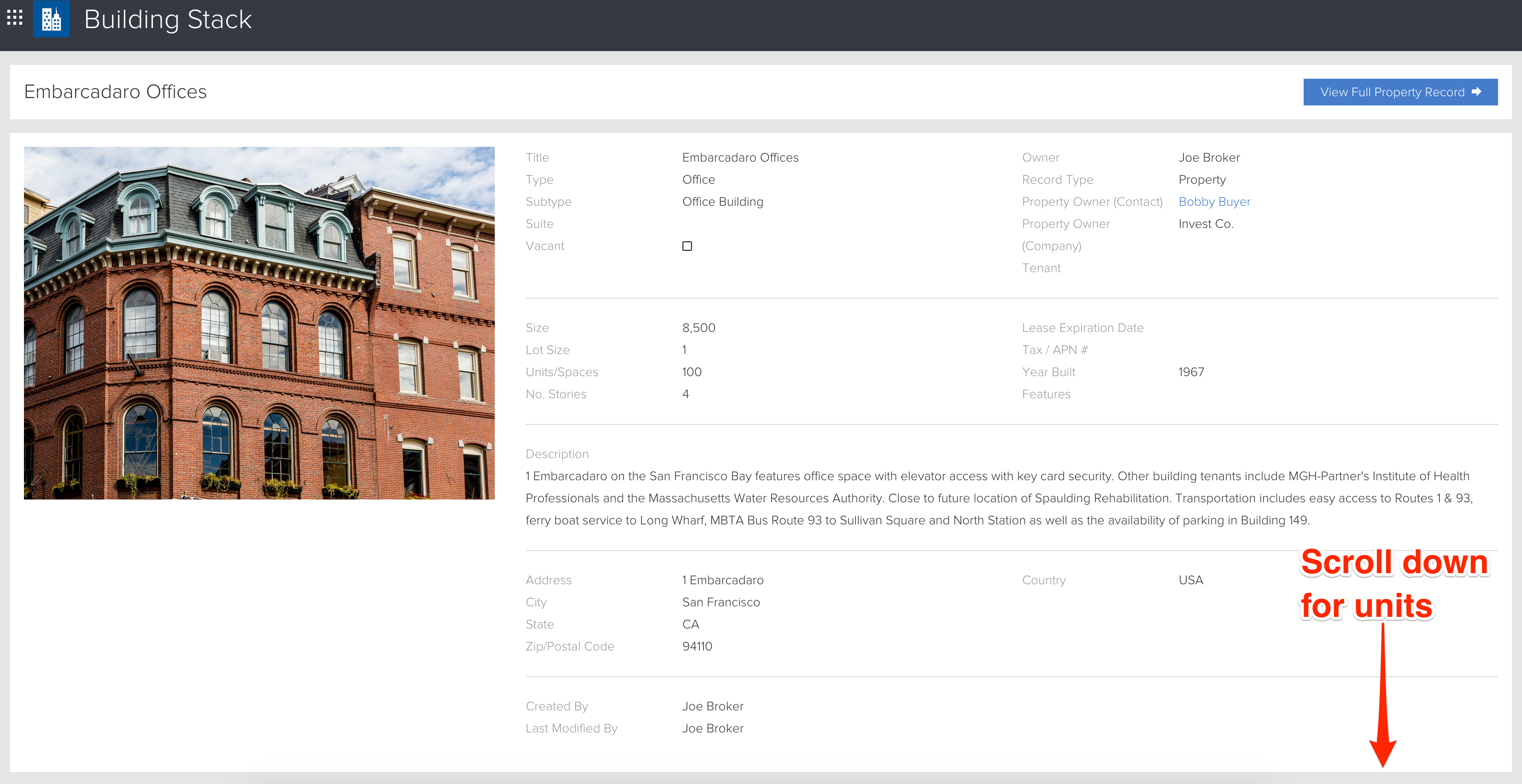Select the address 1 Embarcadaro
1522x784 pixels.
click(x=723, y=580)
